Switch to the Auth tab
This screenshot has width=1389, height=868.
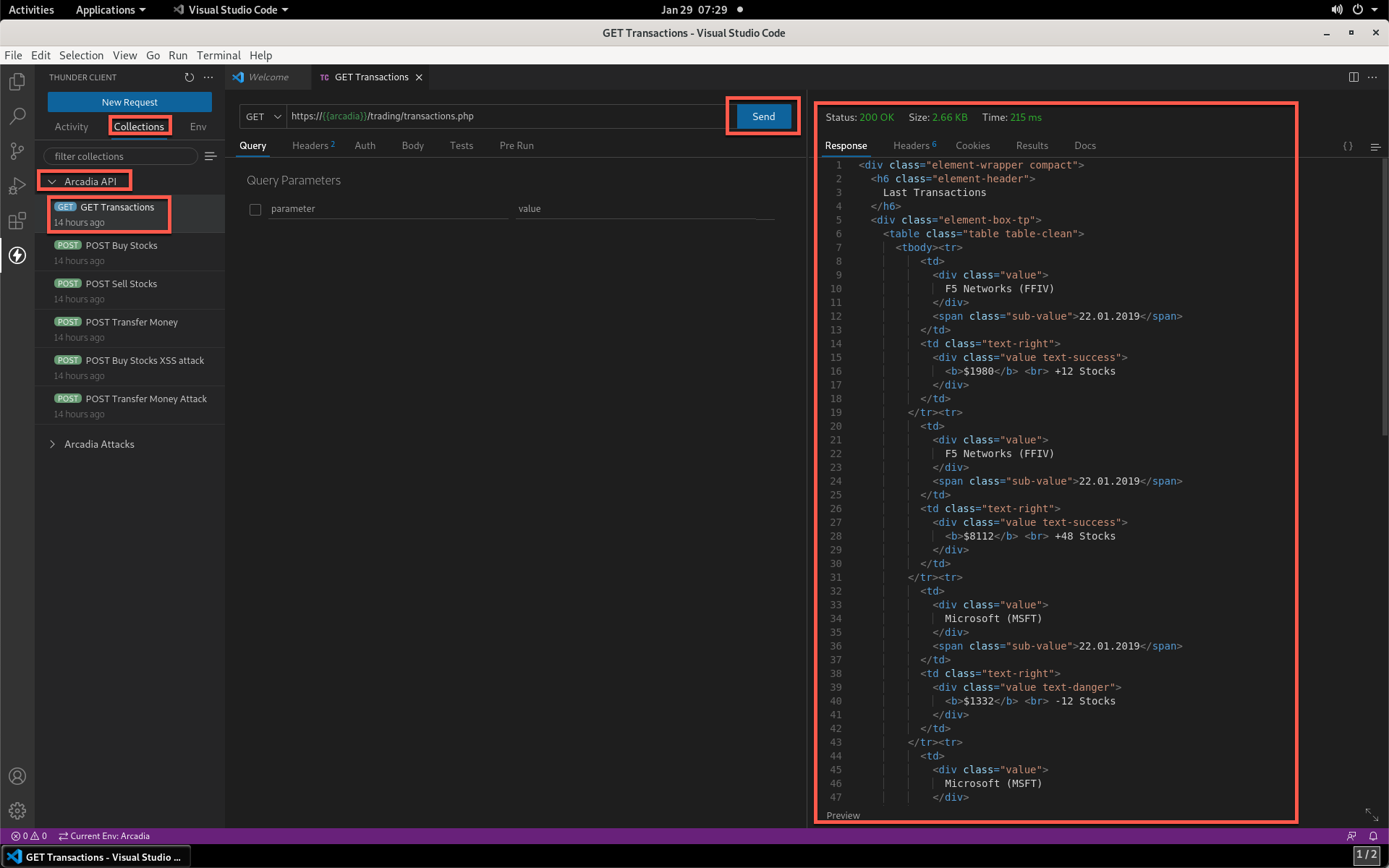(365, 145)
